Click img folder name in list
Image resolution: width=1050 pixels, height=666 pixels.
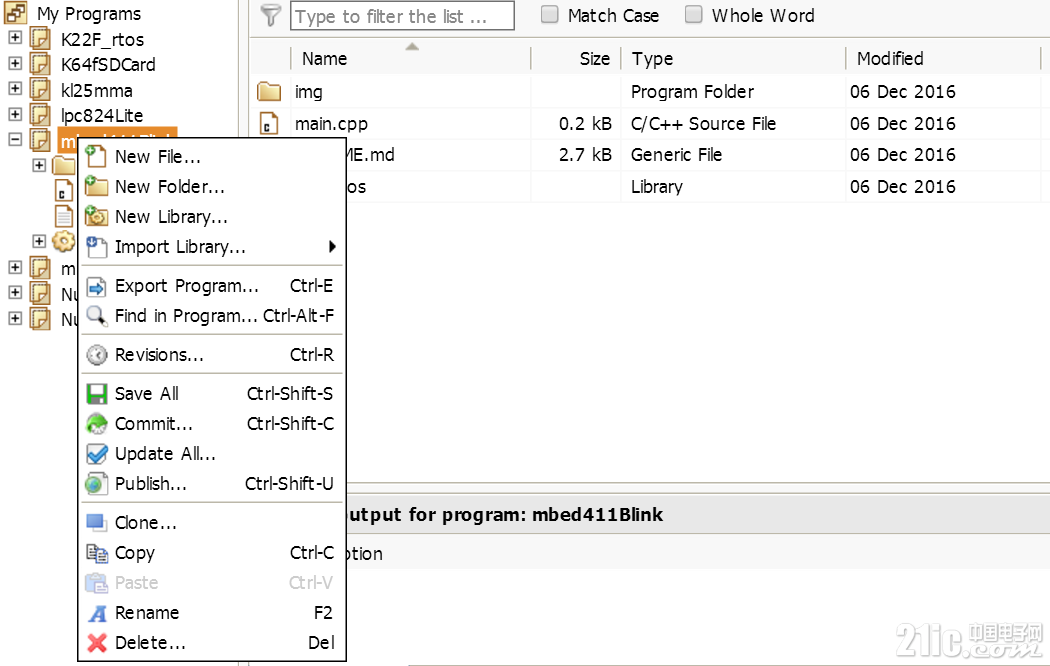tap(309, 92)
